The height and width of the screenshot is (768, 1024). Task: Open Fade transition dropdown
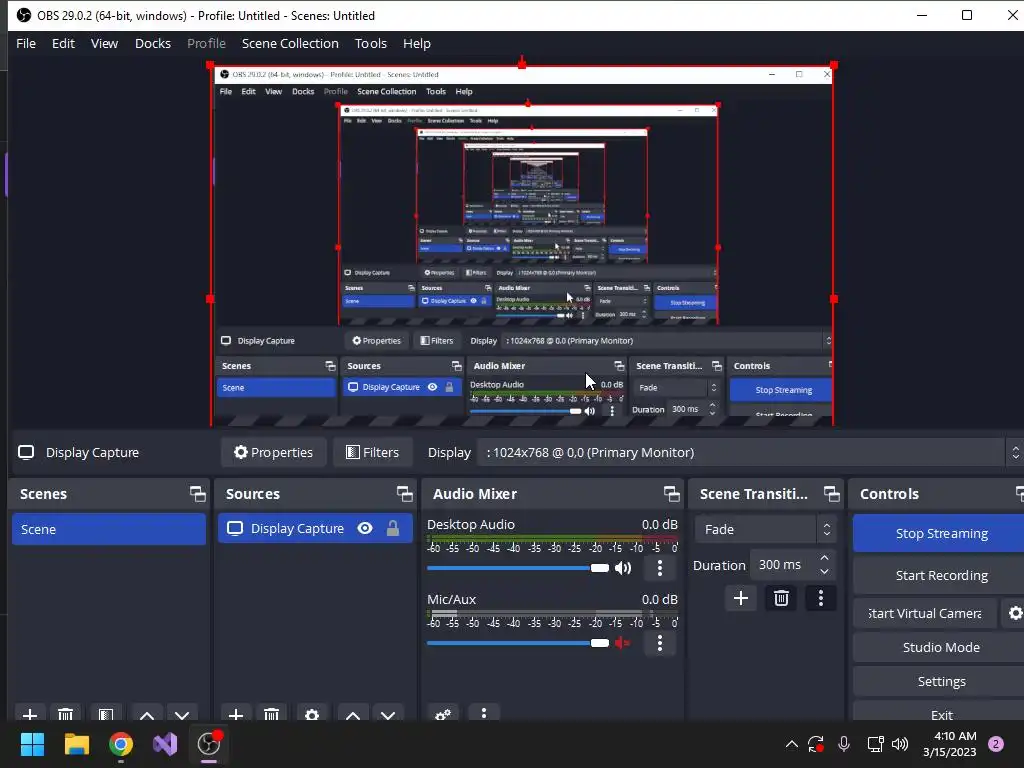[765, 530]
